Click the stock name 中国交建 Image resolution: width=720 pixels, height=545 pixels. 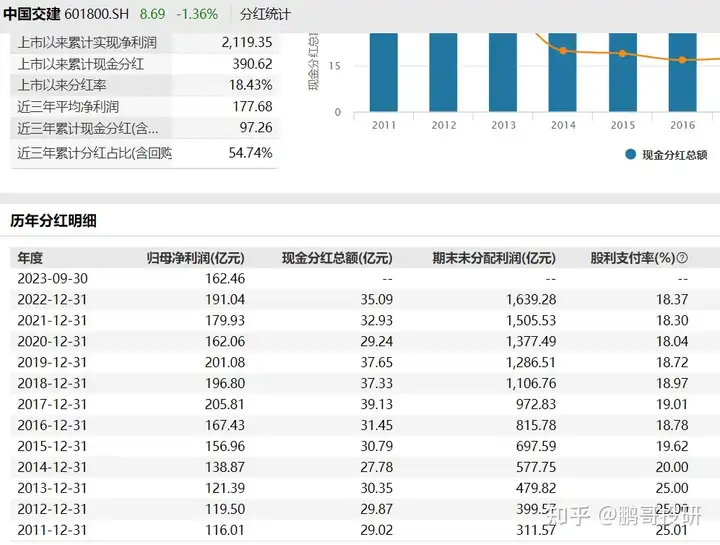[x=31, y=14]
